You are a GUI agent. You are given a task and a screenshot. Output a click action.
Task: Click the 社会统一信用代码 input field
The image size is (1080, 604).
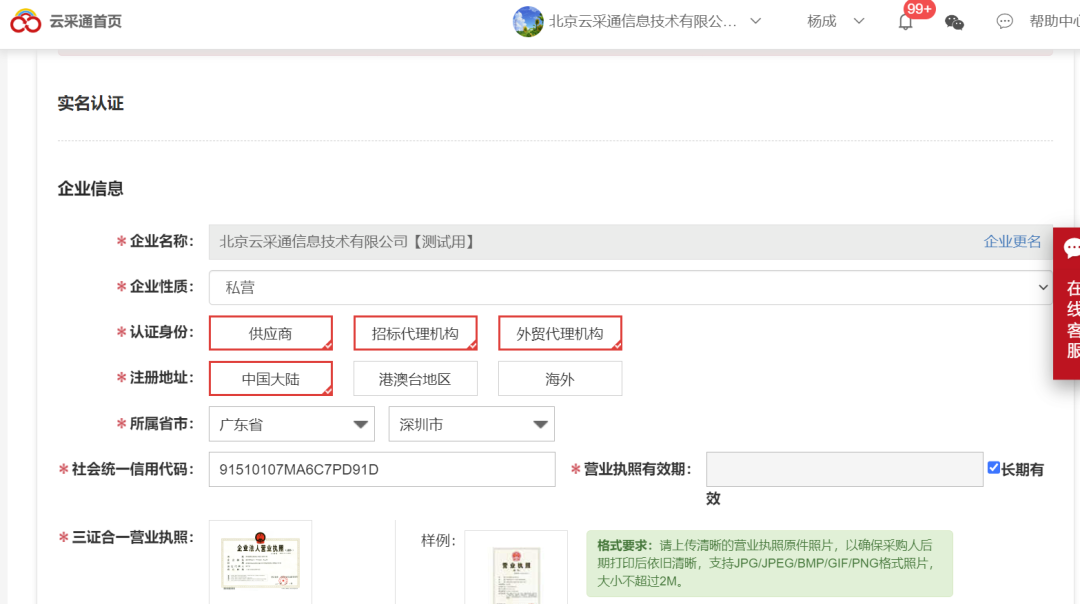coord(381,469)
